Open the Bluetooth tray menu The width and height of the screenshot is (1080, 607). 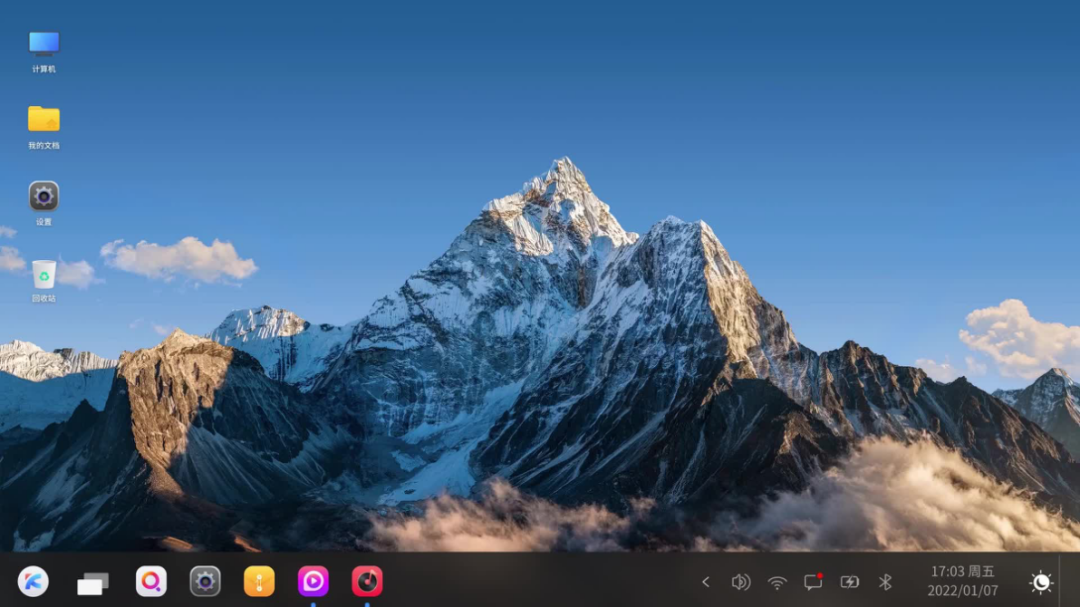pos(885,582)
